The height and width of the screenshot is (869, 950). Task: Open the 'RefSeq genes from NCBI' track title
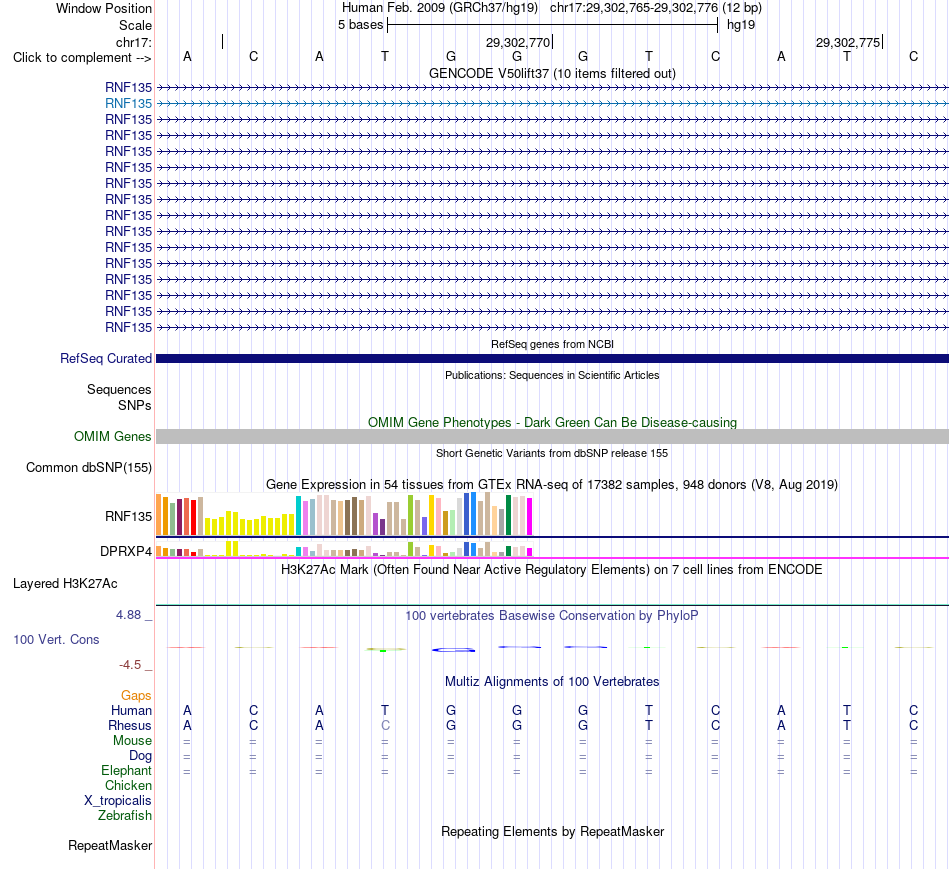tap(552, 344)
